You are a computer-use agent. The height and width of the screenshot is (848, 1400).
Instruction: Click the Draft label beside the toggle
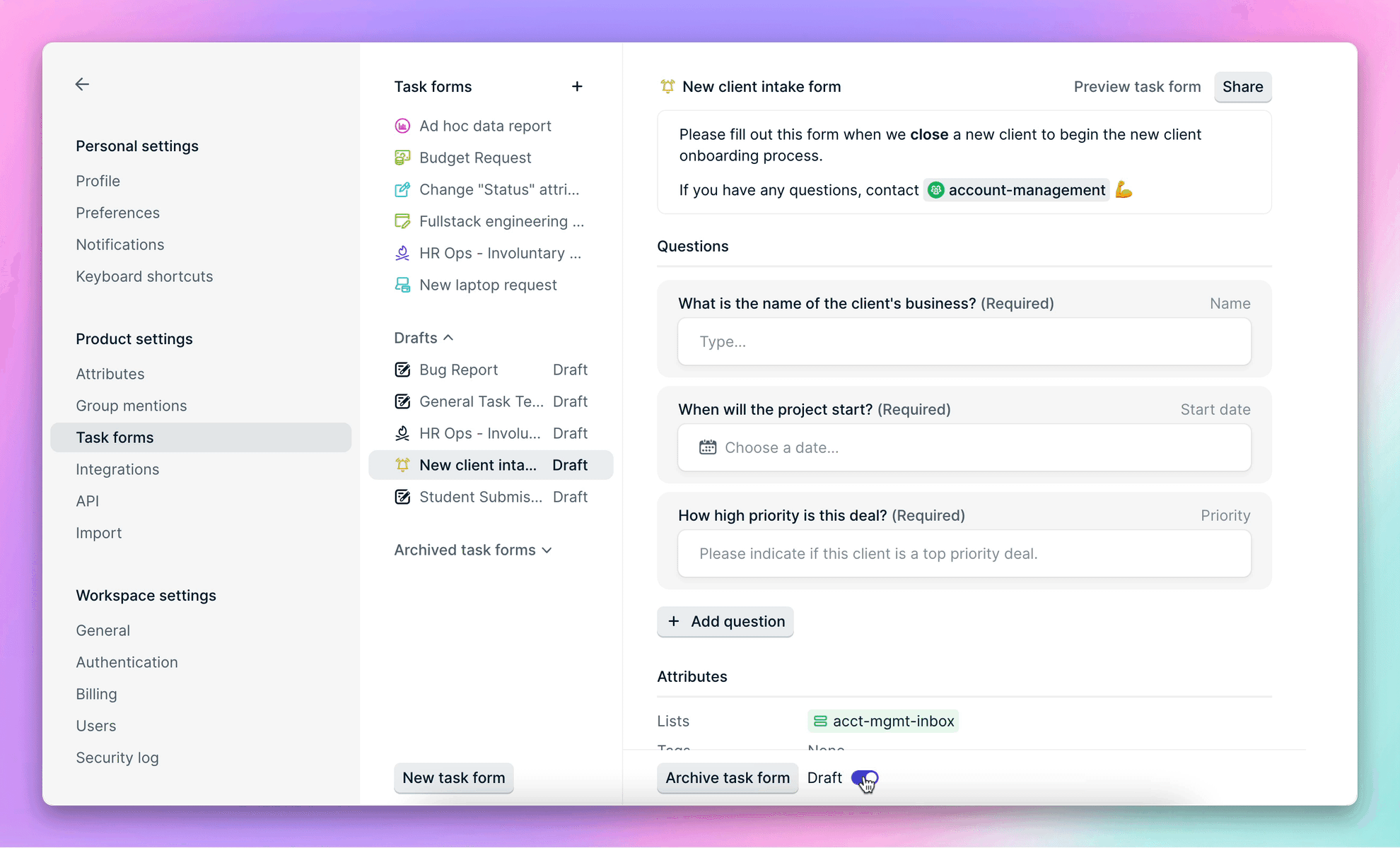click(x=824, y=777)
